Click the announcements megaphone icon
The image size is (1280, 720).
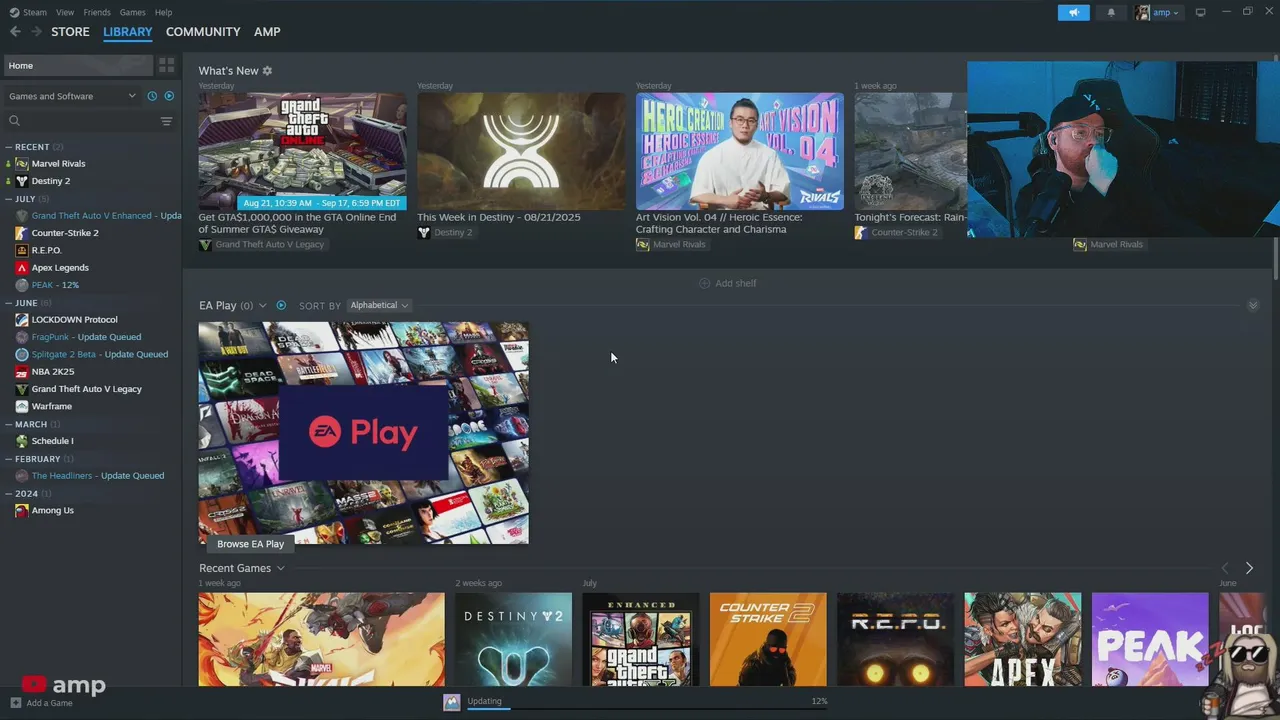pos(1073,13)
